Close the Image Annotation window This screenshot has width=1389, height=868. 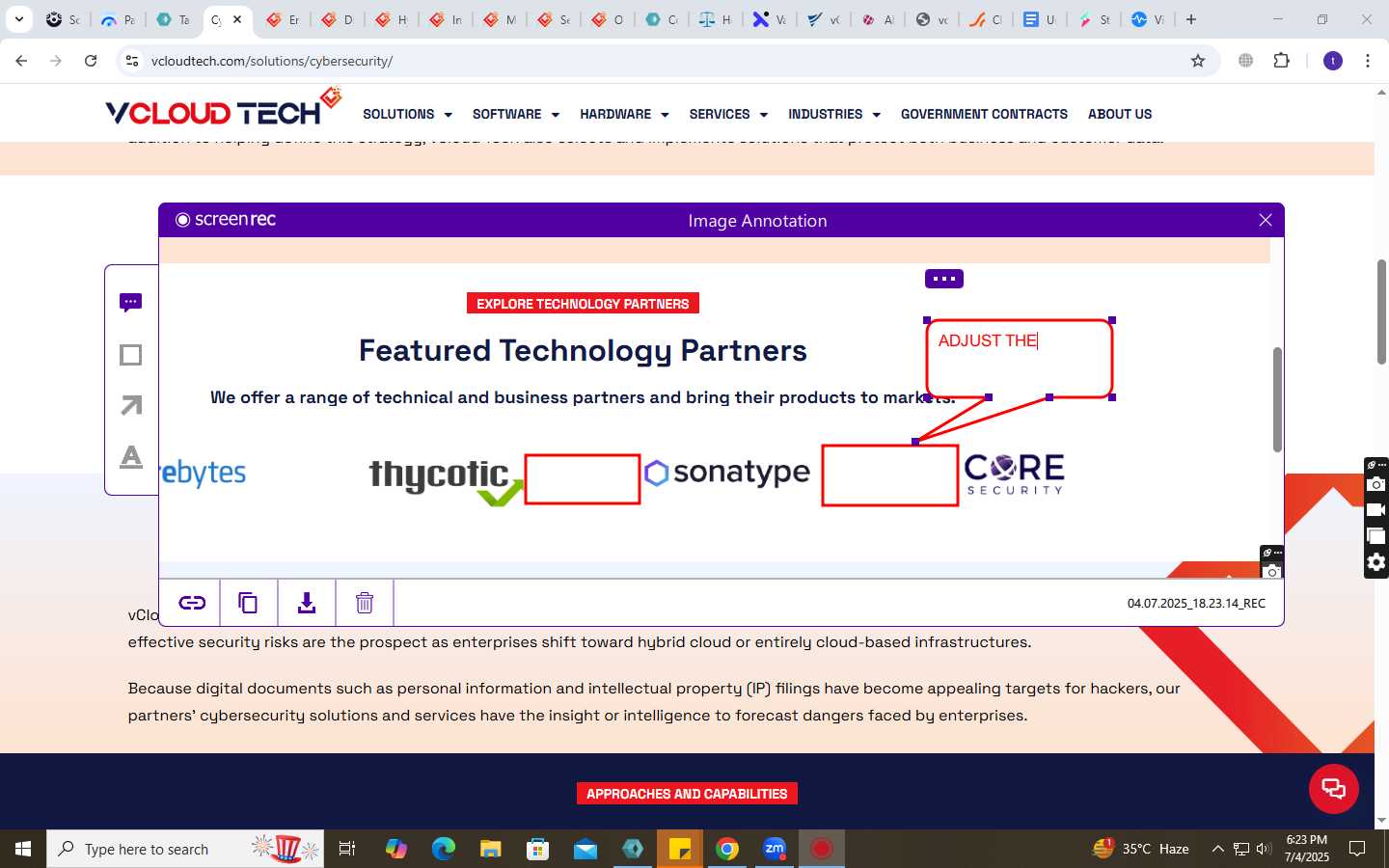coord(1266,220)
